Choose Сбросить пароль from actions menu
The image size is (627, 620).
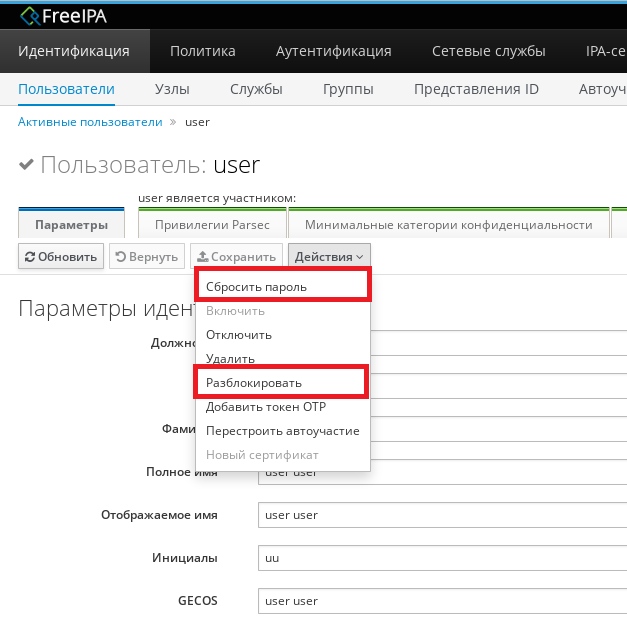point(256,287)
